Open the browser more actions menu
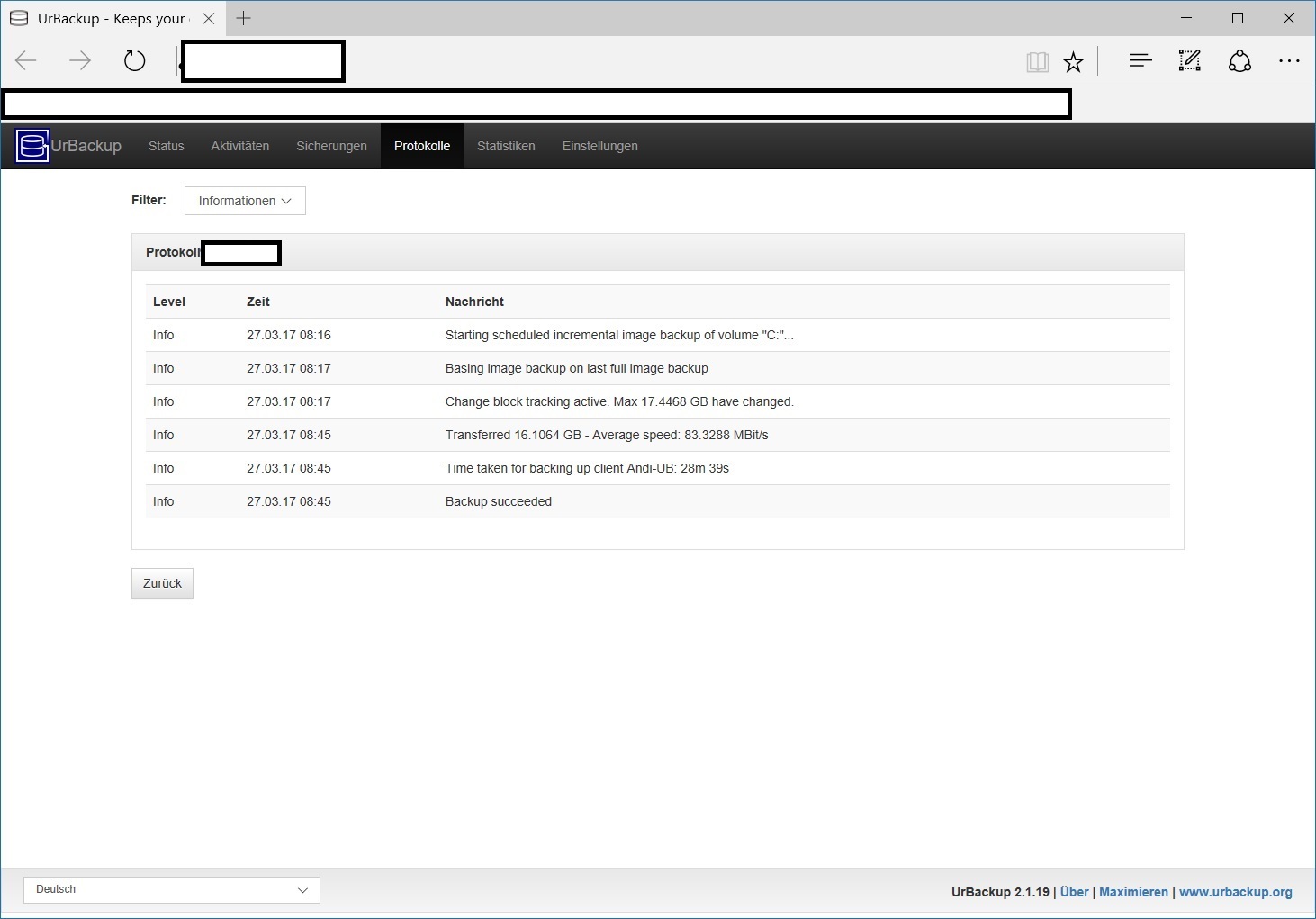This screenshot has width=1316, height=919. pos(1289,61)
